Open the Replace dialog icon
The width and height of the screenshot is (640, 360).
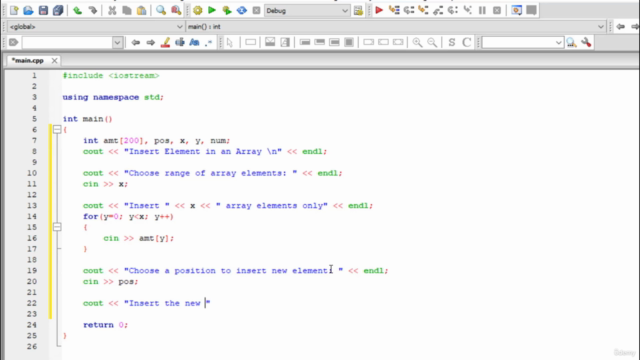[176, 10]
